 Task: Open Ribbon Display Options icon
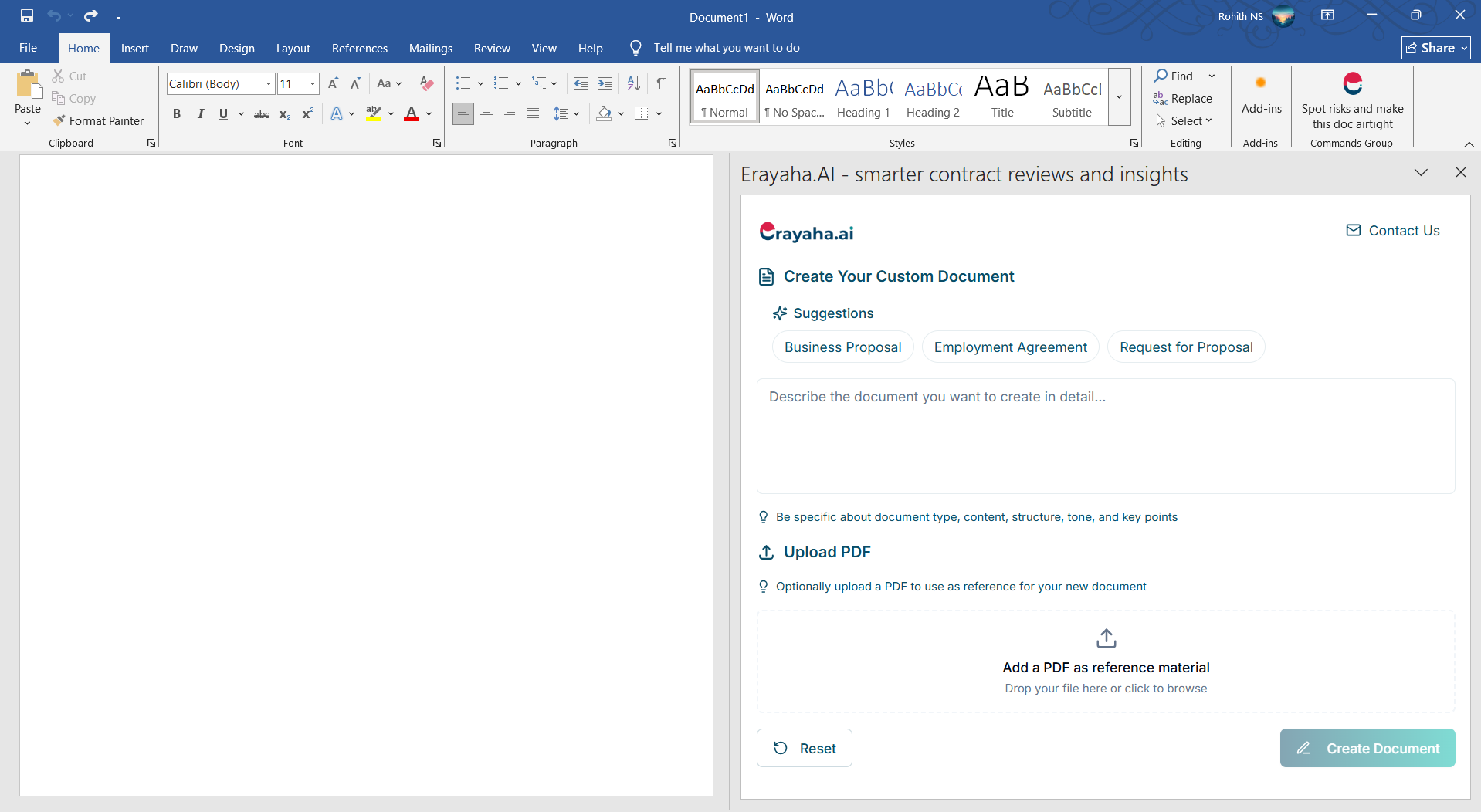1328,15
